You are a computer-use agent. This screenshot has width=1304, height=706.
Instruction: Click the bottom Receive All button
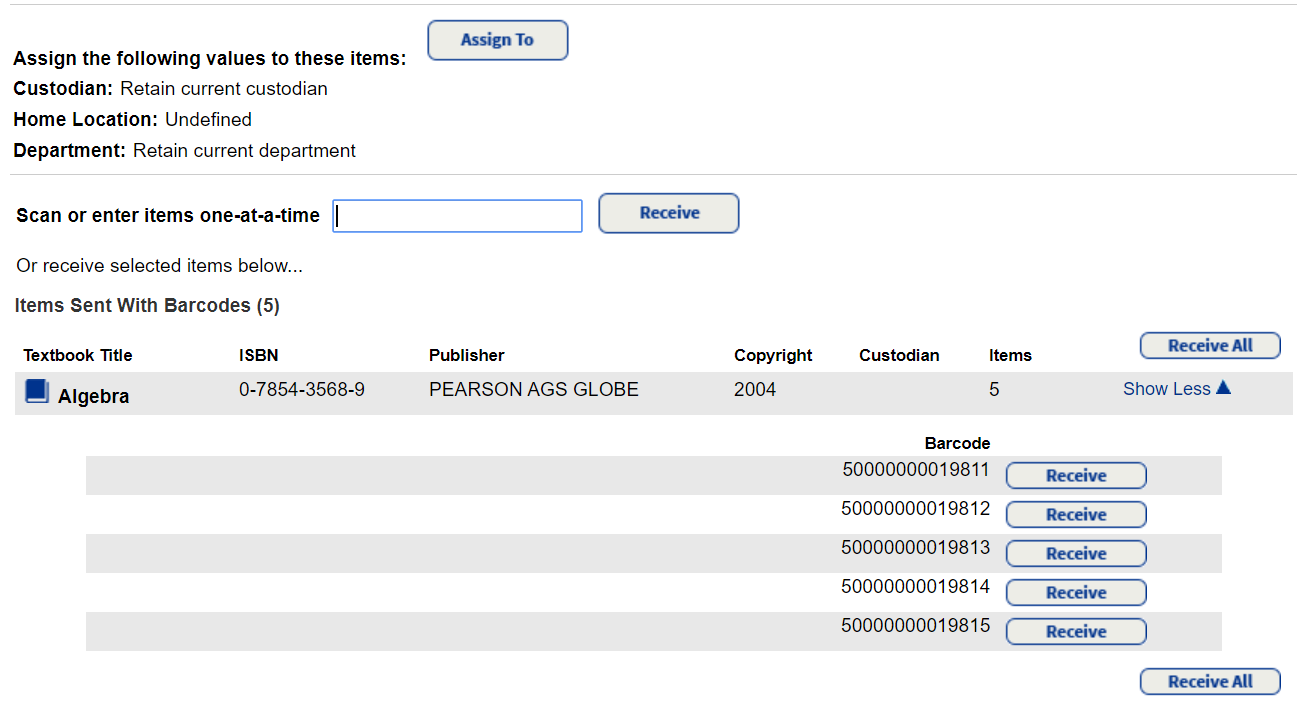(1210, 681)
